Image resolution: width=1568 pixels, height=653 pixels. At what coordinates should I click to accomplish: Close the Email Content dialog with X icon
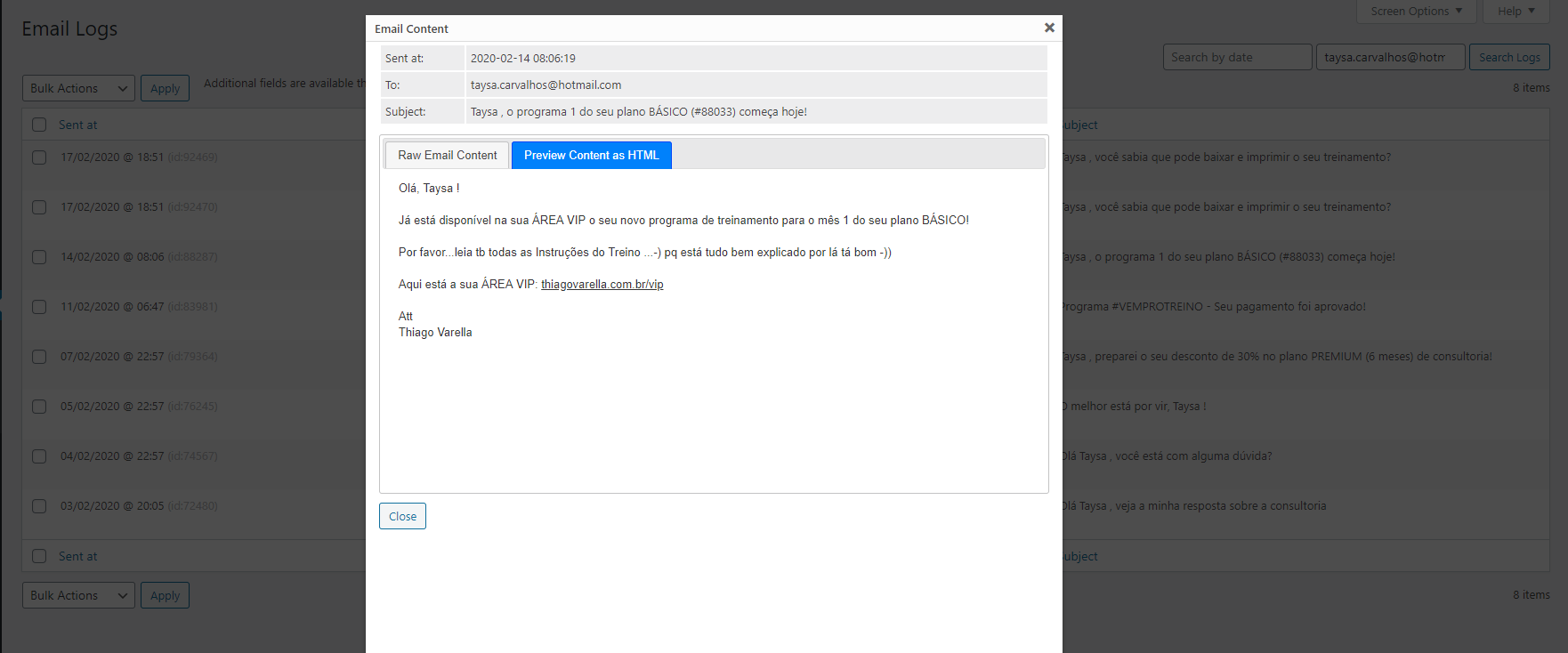[x=1049, y=28]
